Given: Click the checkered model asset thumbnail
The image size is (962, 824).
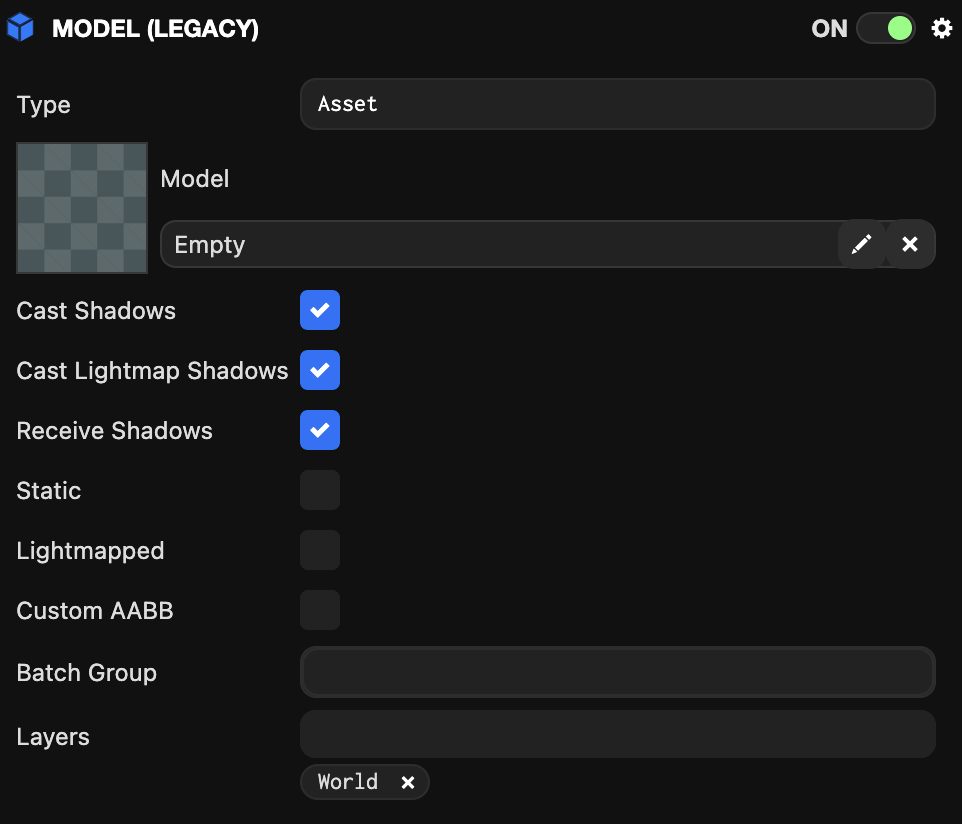Looking at the screenshot, I should click(82, 207).
